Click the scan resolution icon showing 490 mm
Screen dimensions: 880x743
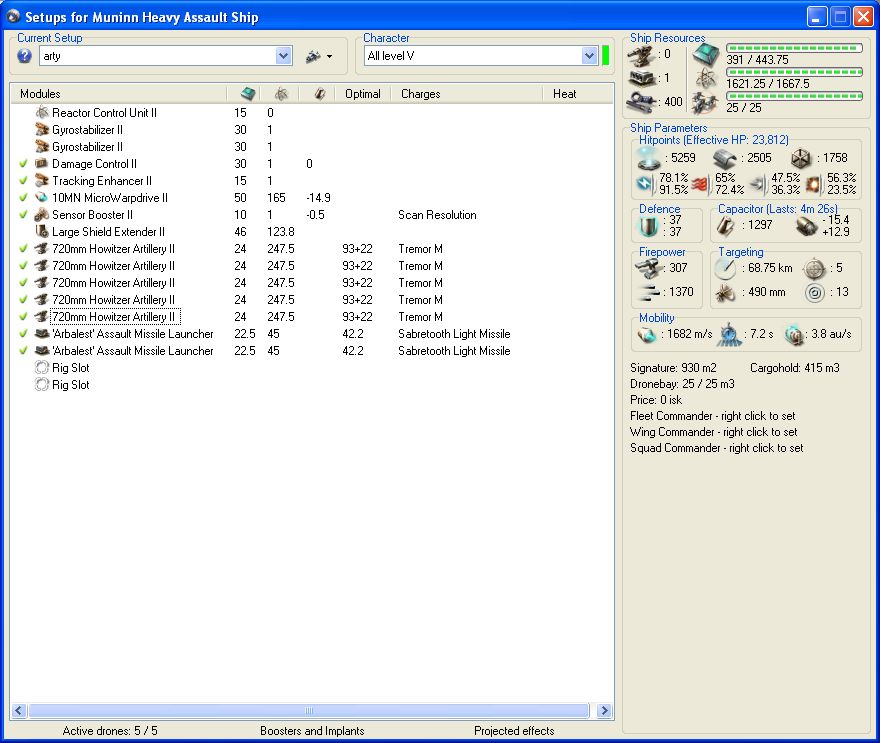[725, 292]
